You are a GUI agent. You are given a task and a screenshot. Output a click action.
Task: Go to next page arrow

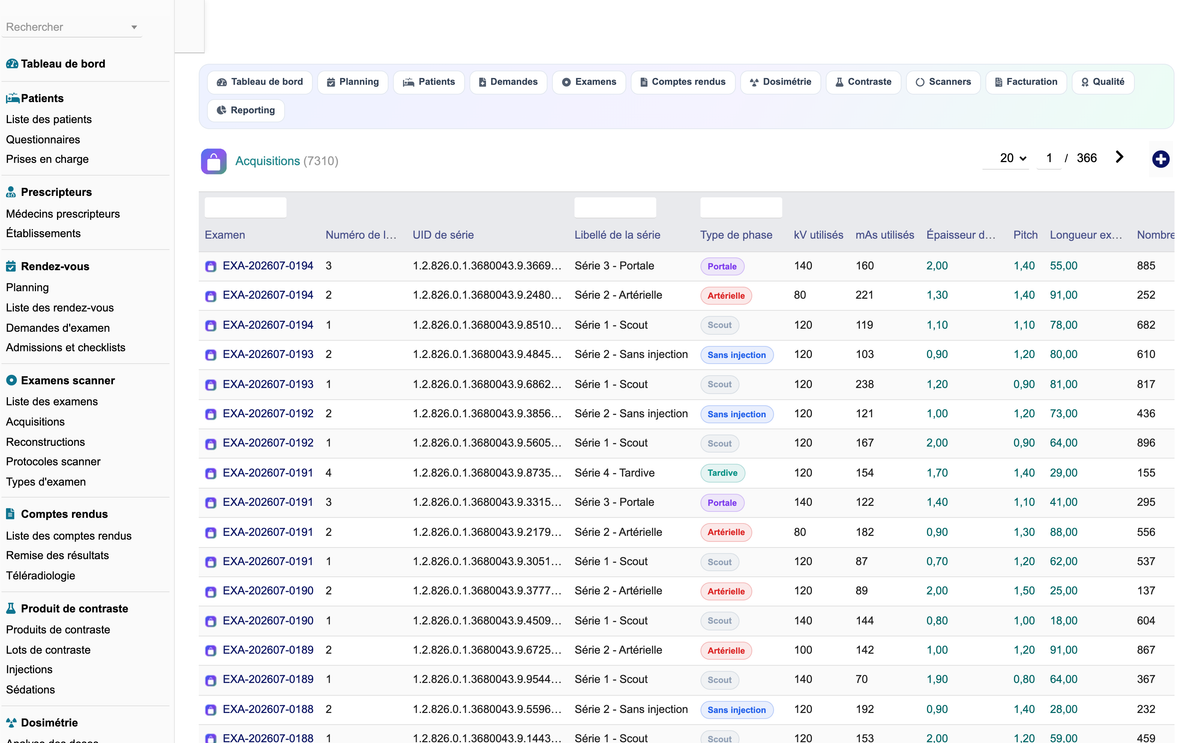(1119, 157)
